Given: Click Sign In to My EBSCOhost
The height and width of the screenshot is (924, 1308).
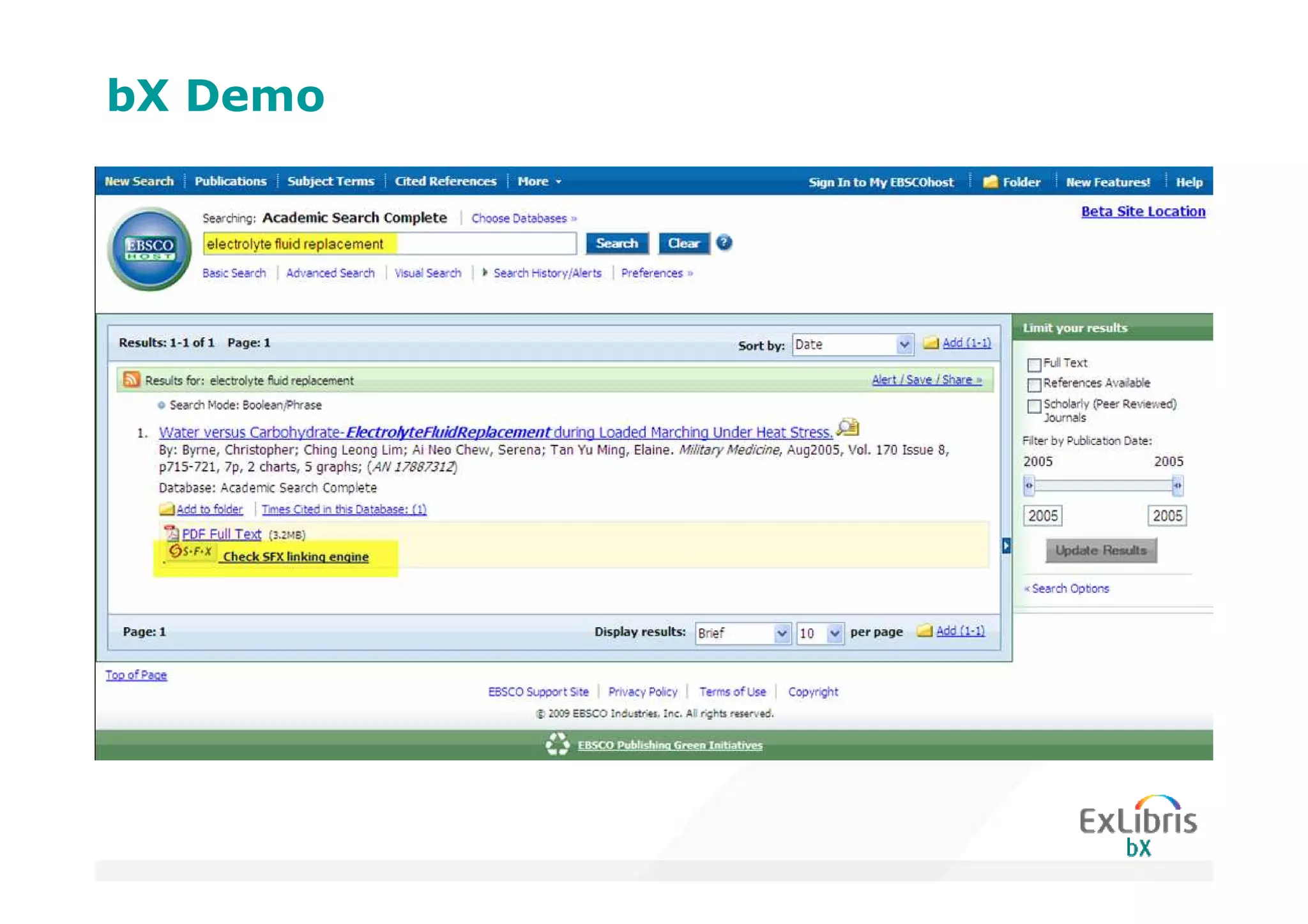Looking at the screenshot, I should [881, 182].
